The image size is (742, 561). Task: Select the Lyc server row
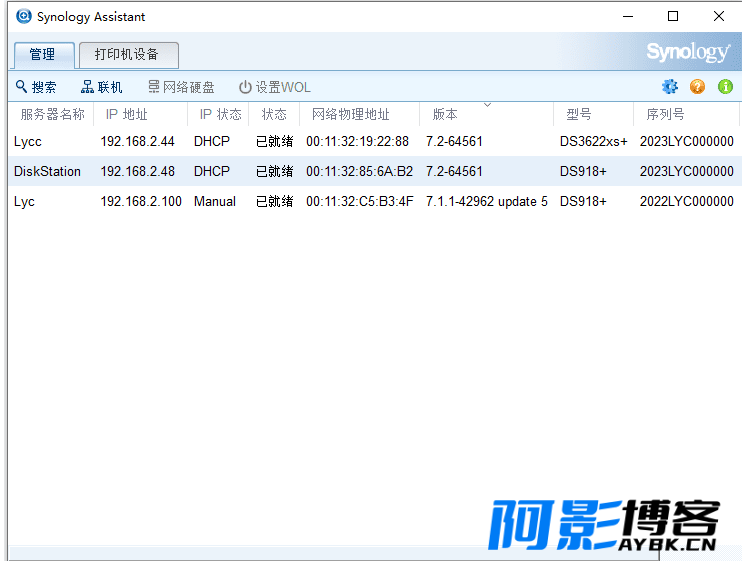pos(375,202)
